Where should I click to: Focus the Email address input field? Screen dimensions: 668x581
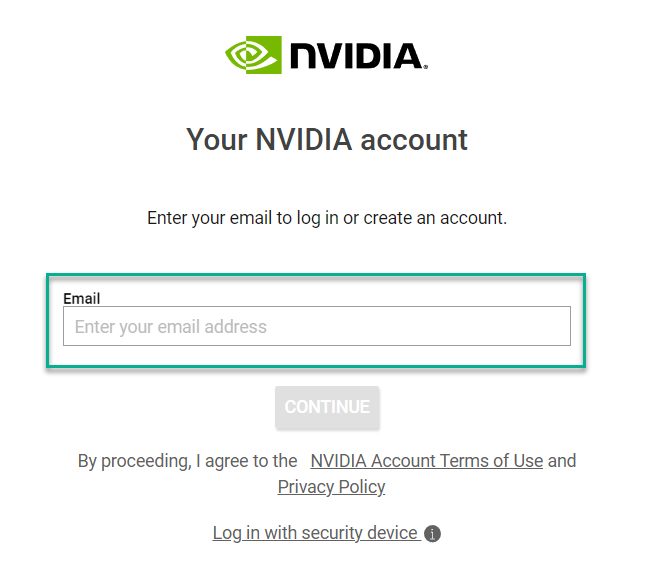316,327
